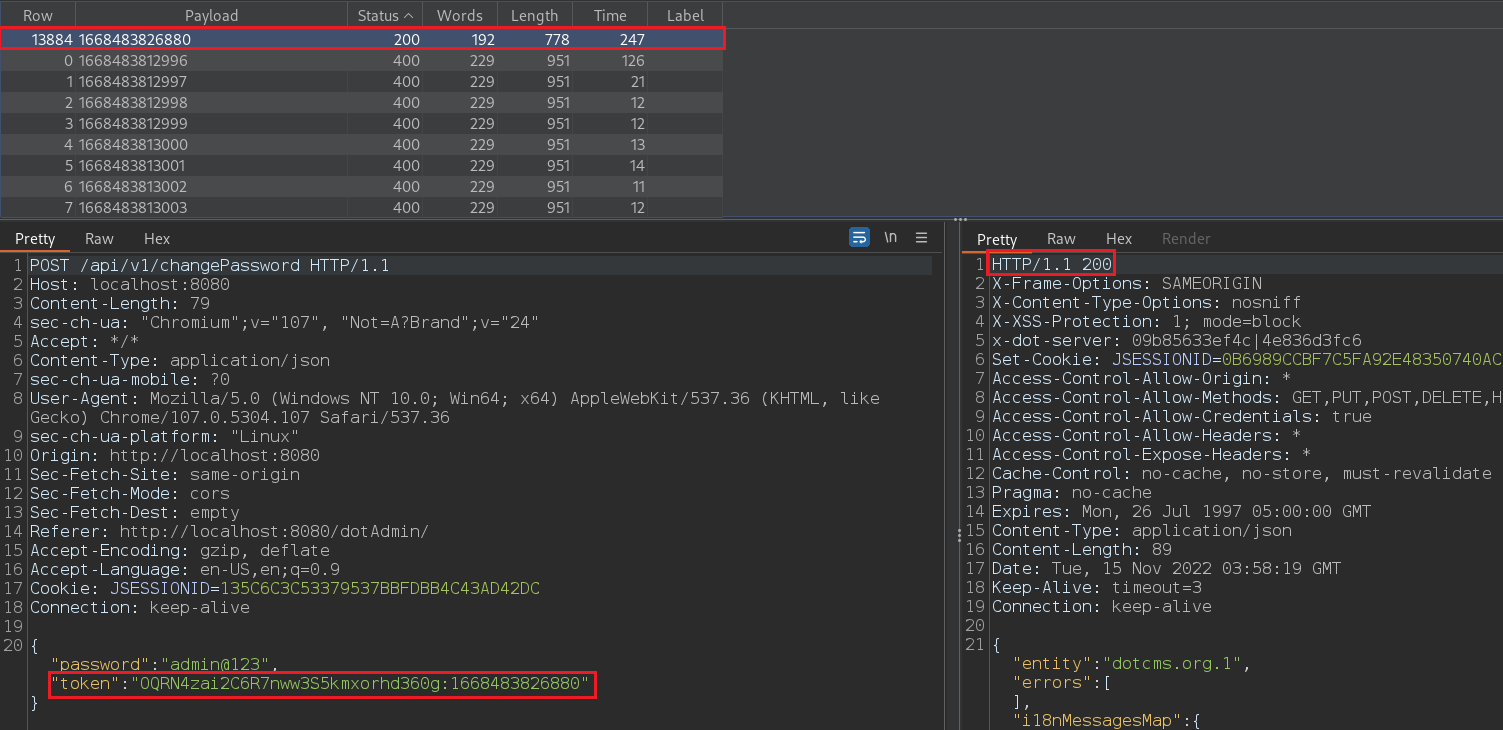Toggle word wrap icon in request editor
The image size is (1503, 730).
click(859, 238)
